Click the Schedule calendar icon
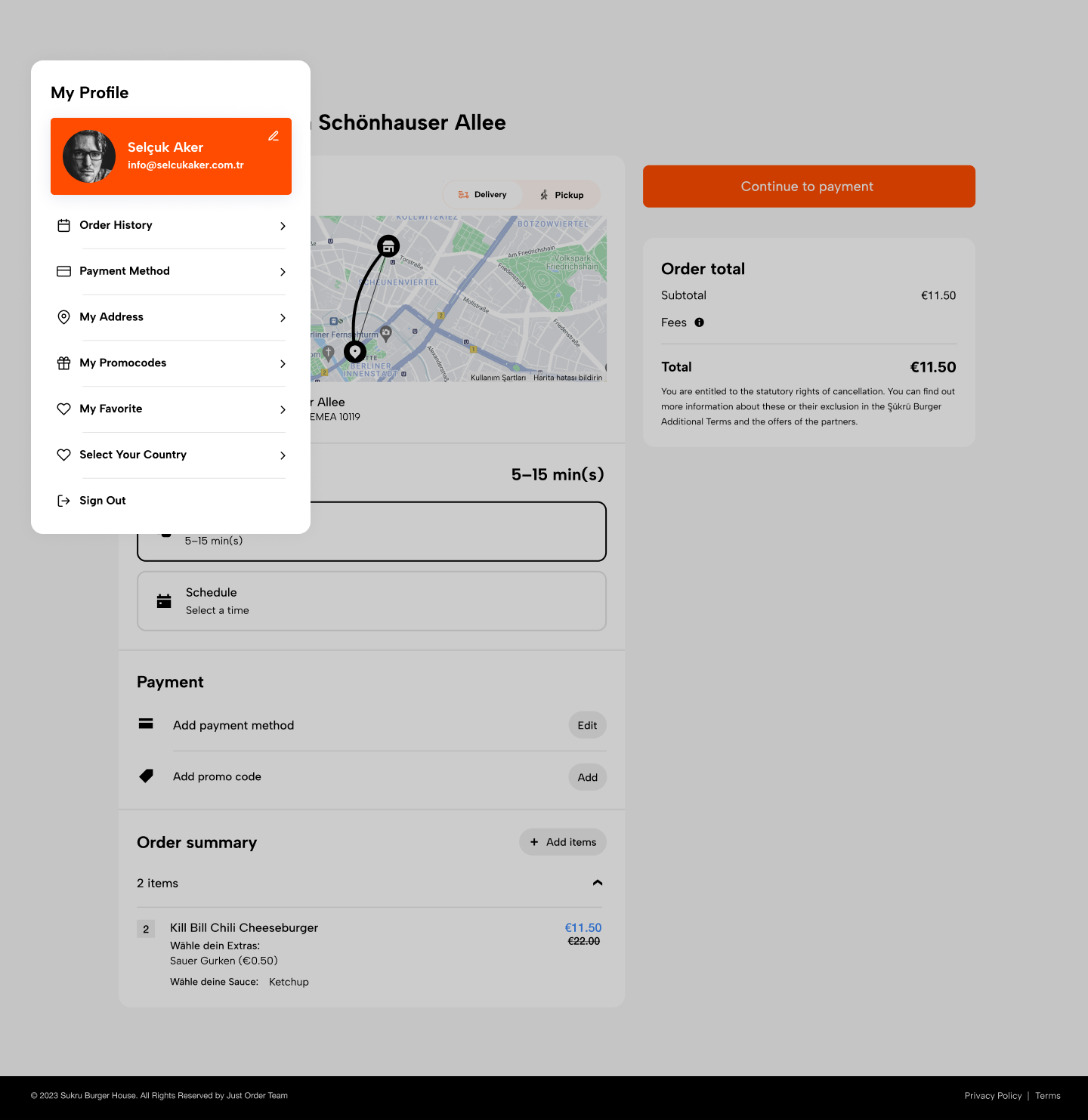The width and height of the screenshot is (1088, 1120). tap(164, 601)
